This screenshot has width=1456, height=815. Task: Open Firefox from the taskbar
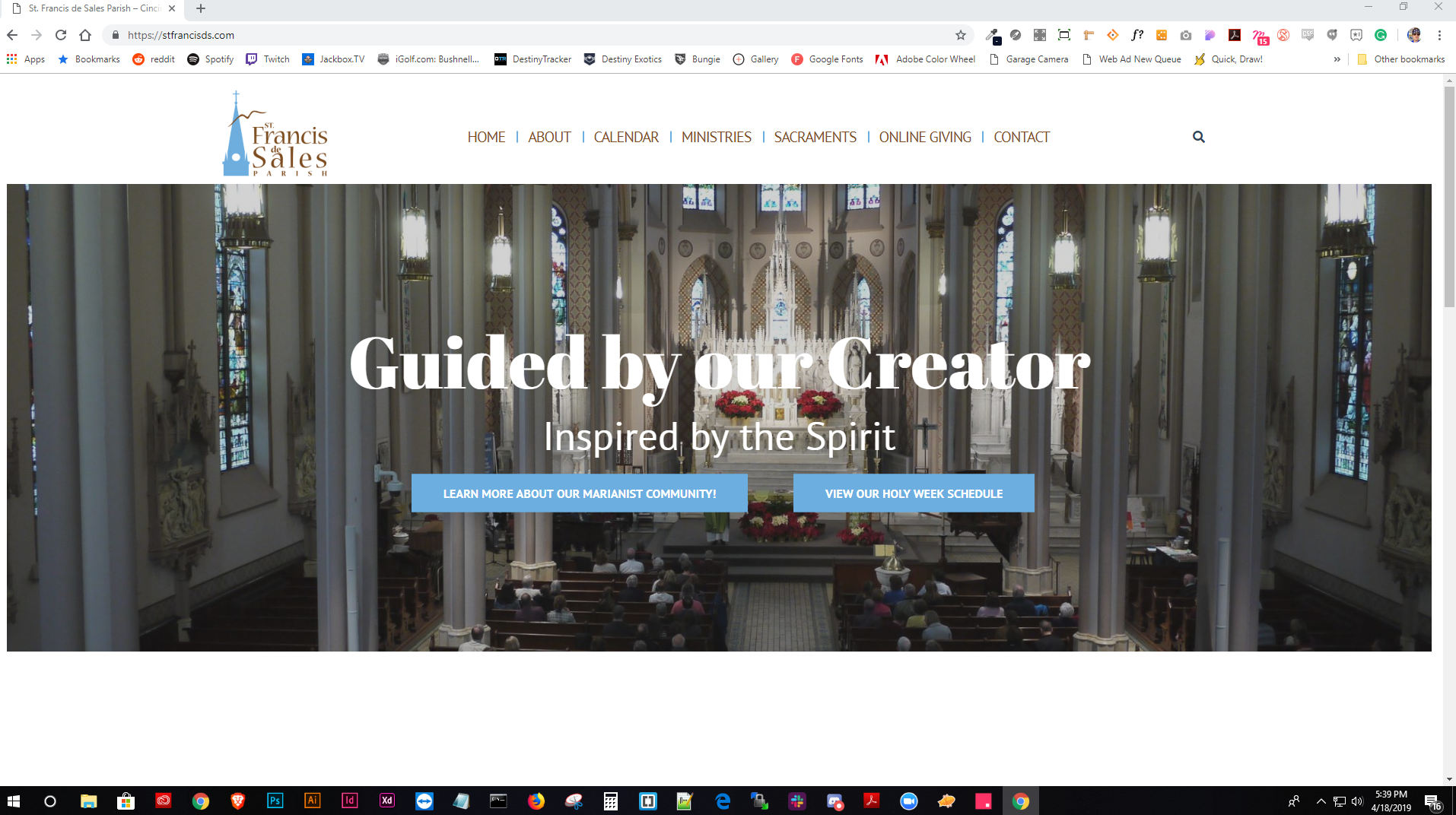point(536,801)
